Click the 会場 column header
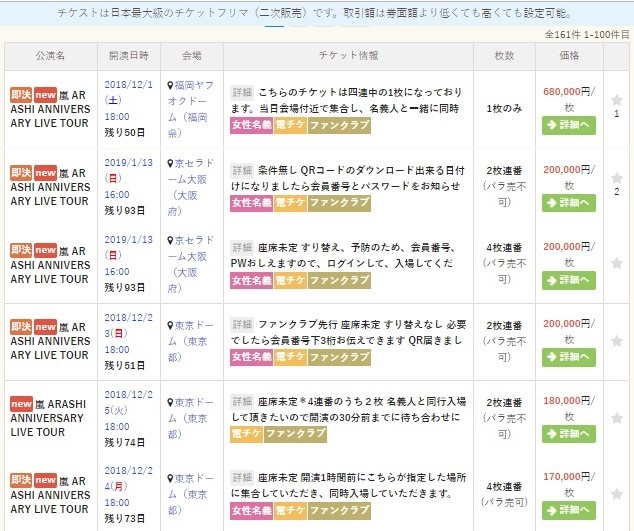Viewport: 634px width, 531px height. (192, 56)
